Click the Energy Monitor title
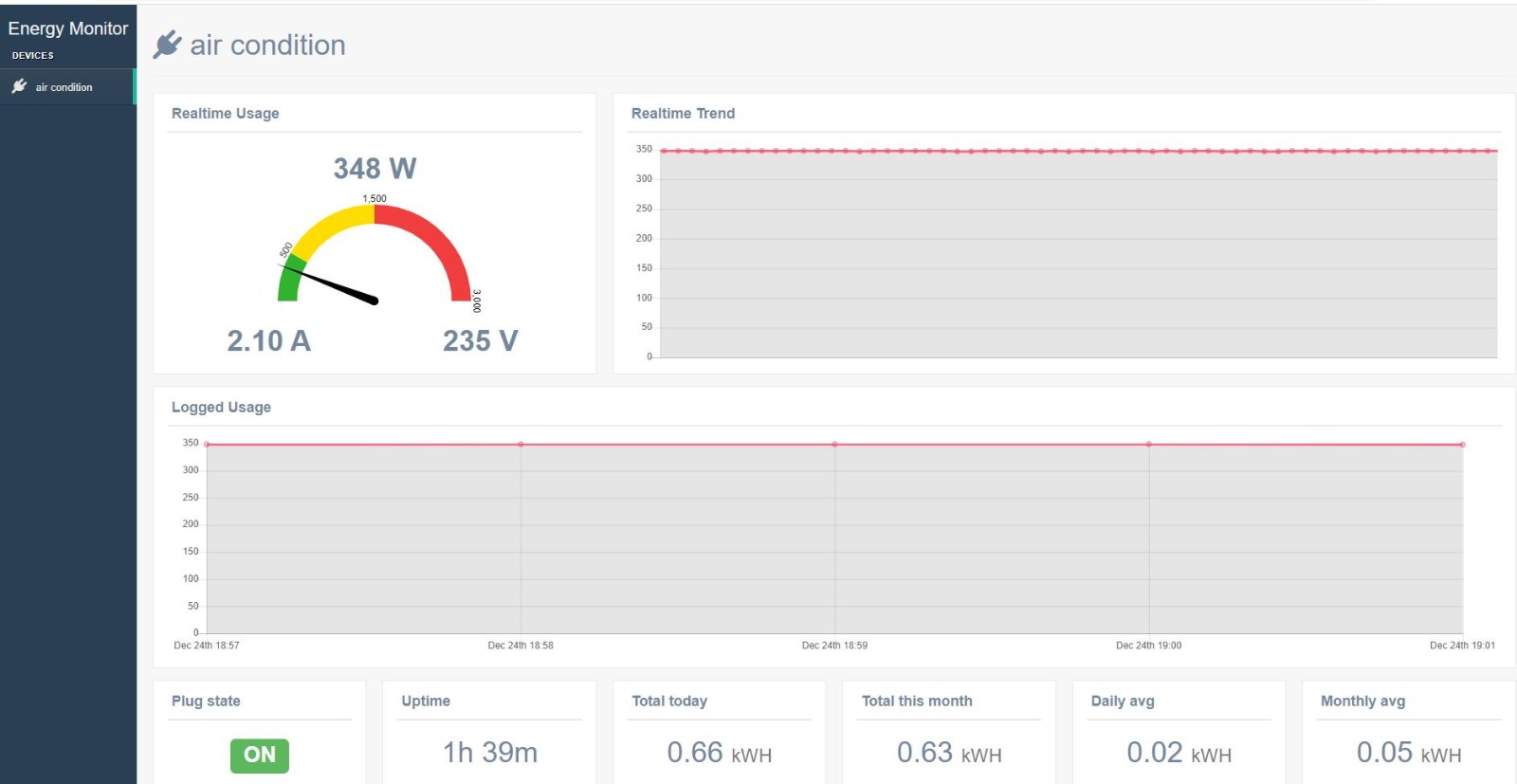The image size is (1517, 784). (x=68, y=28)
